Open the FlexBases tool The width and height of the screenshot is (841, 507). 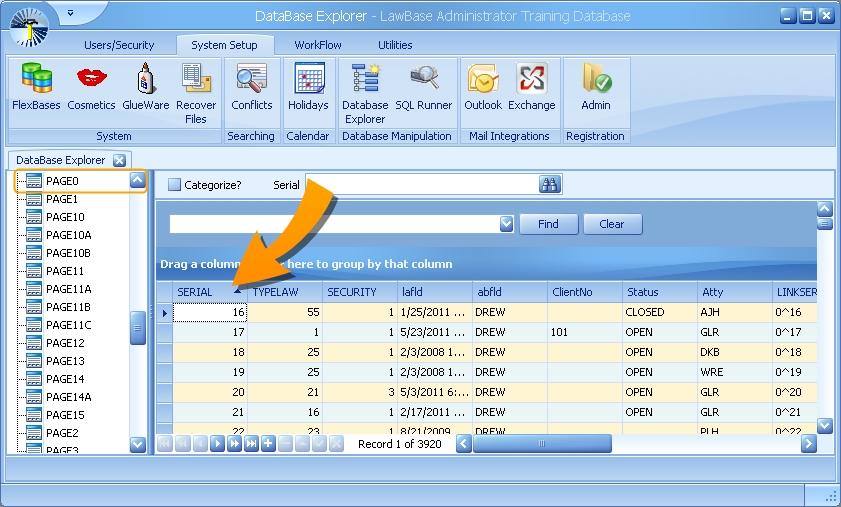coord(36,87)
